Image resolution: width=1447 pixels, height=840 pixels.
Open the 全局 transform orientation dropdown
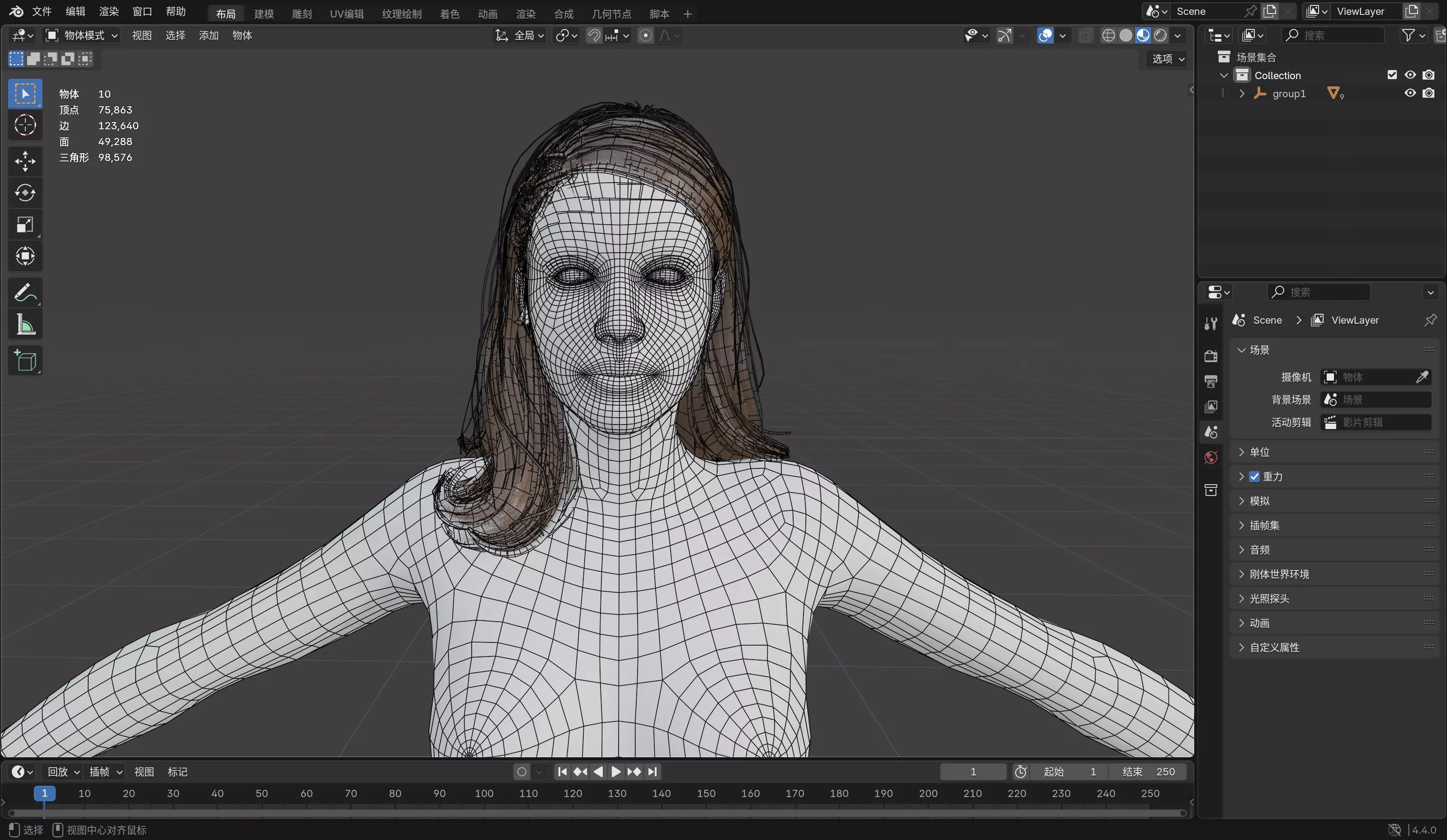(x=520, y=36)
